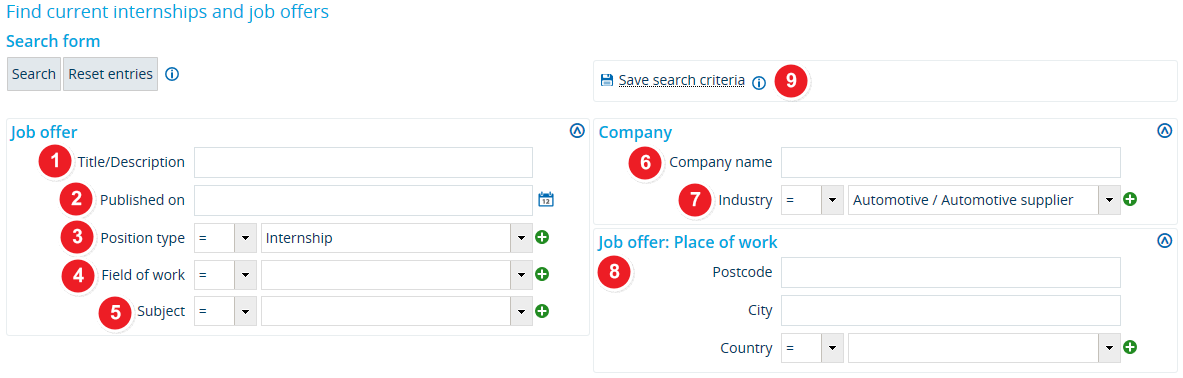Collapse the Job offer: Place of work section
Image resolution: width=1183 pixels, height=378 pixels.
1165,241
